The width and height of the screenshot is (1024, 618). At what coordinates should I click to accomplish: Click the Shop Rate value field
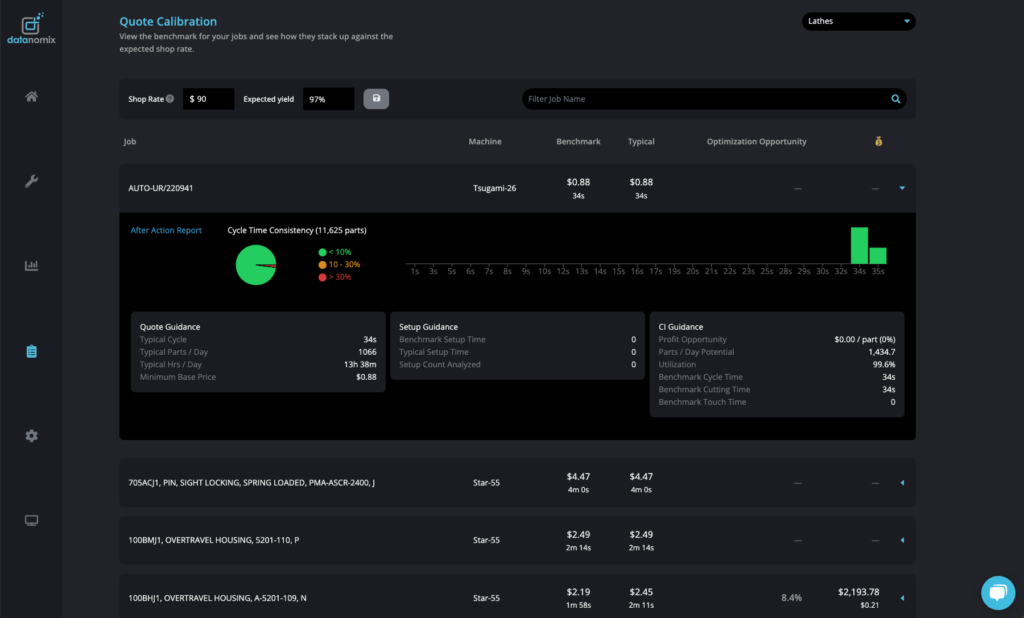point(208,98)
